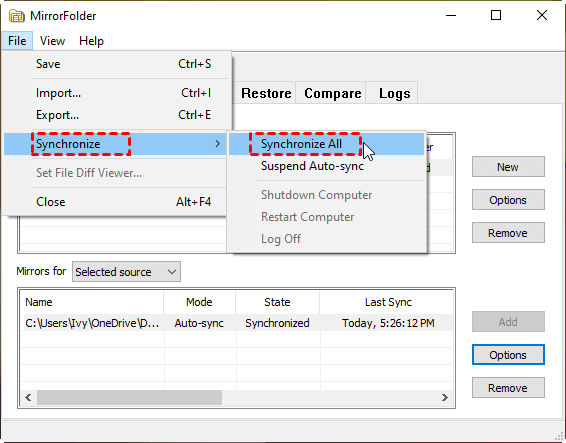Switch to the Logs tab
Screen dimensions: 566x443
394,93
